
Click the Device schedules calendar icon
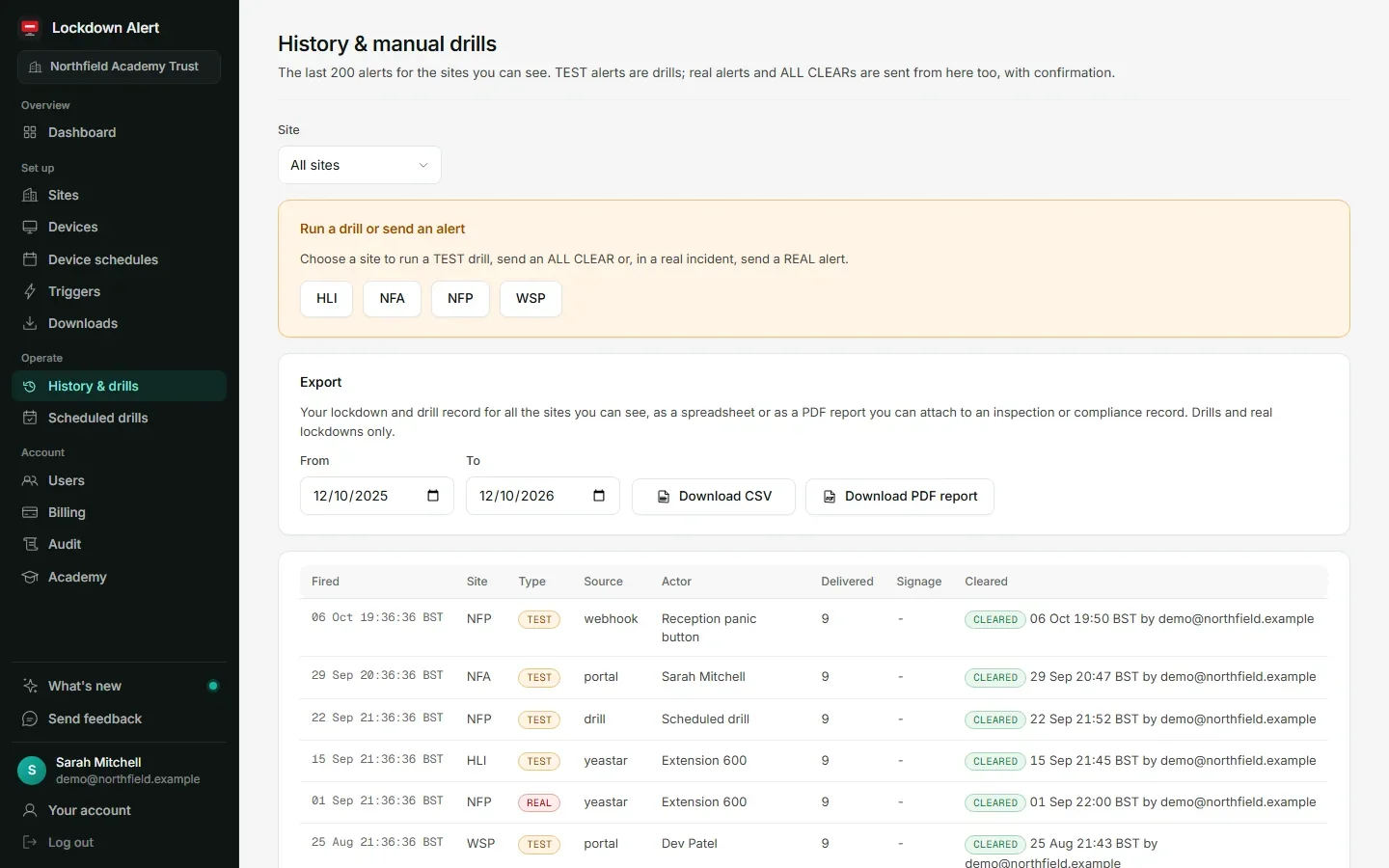(x=30, y=259)
